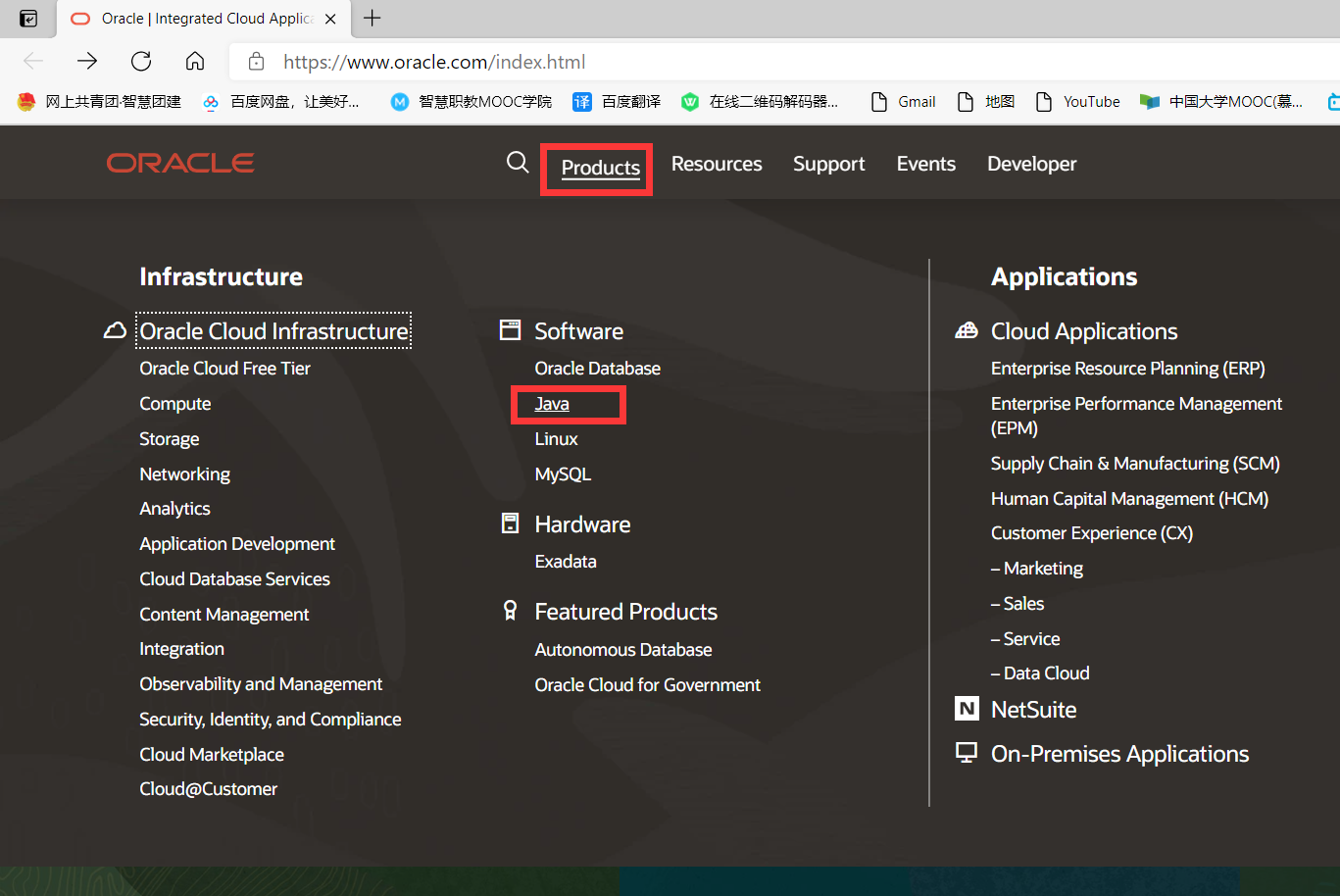Open Enterprise Performance Management (EPM)
The width and height of the screenshot is (1340, 896).
[1136, 416]
